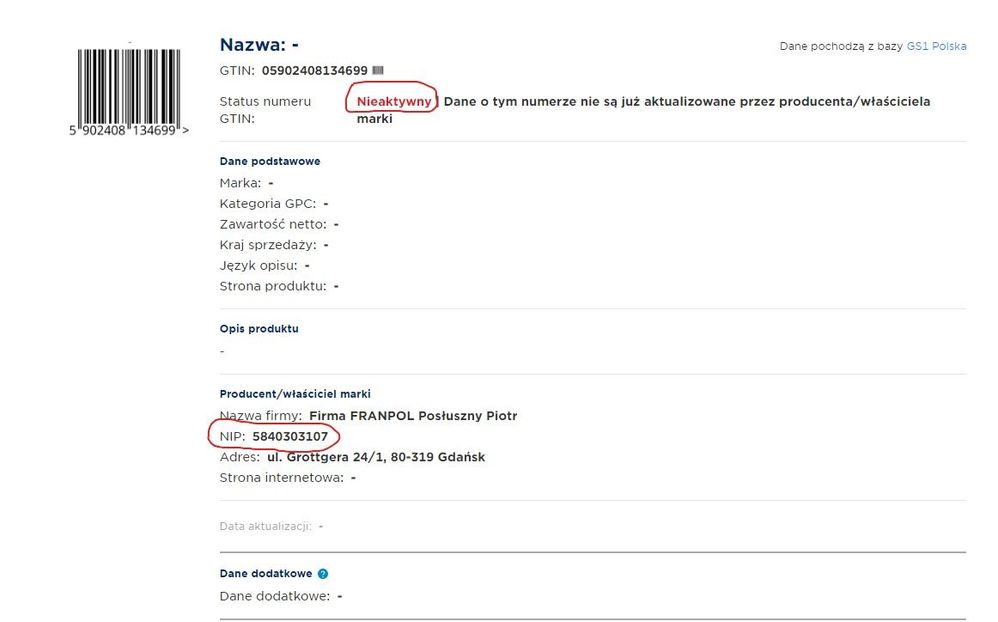Open the GS1 Polska link
998x622 pixels.
click(936, 47)
